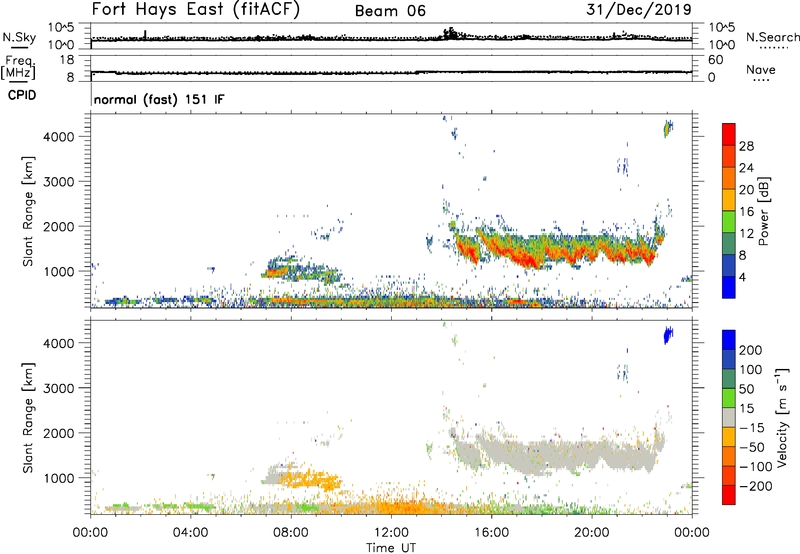Click the 'N.Sky' axis label
Viewport: 800px width, 554px height.
19,37
